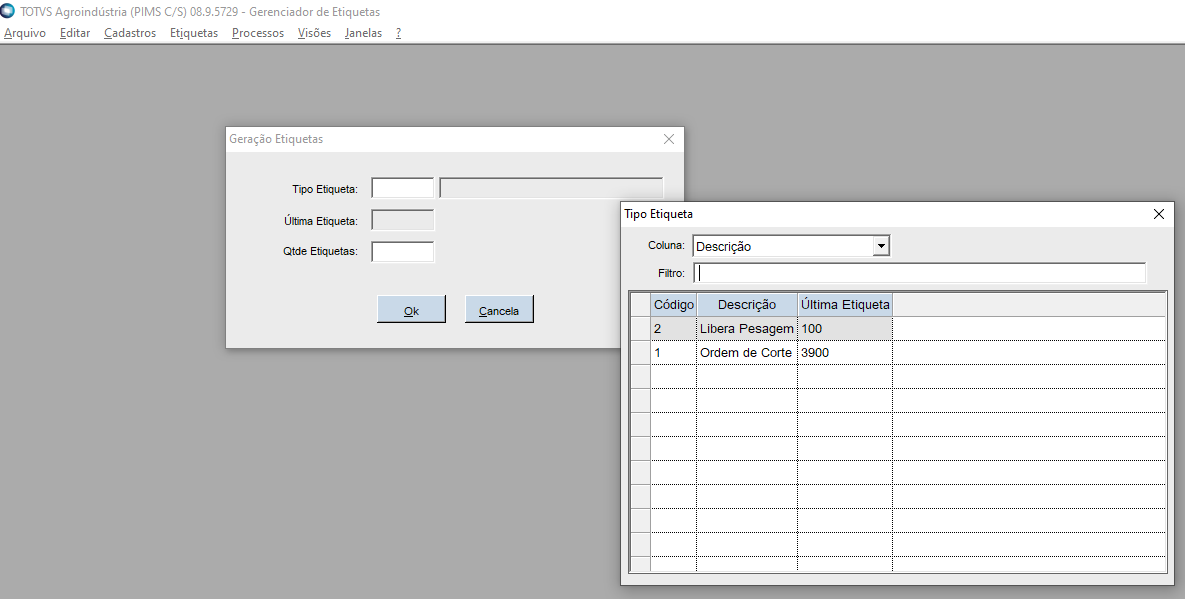The width and height of the screenshot is (1185, 599).
Task: Click the TOTVS application icon in title bar
Action: click(x=8, y=11)
